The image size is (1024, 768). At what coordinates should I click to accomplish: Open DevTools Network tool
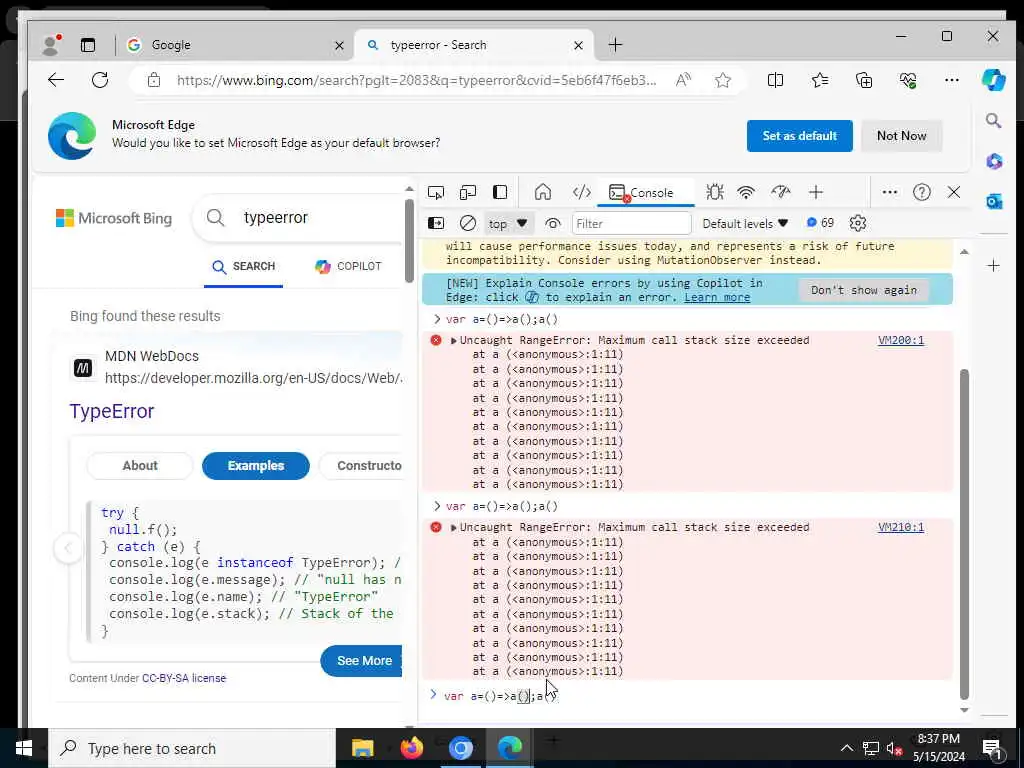click(x=746, y=192)
